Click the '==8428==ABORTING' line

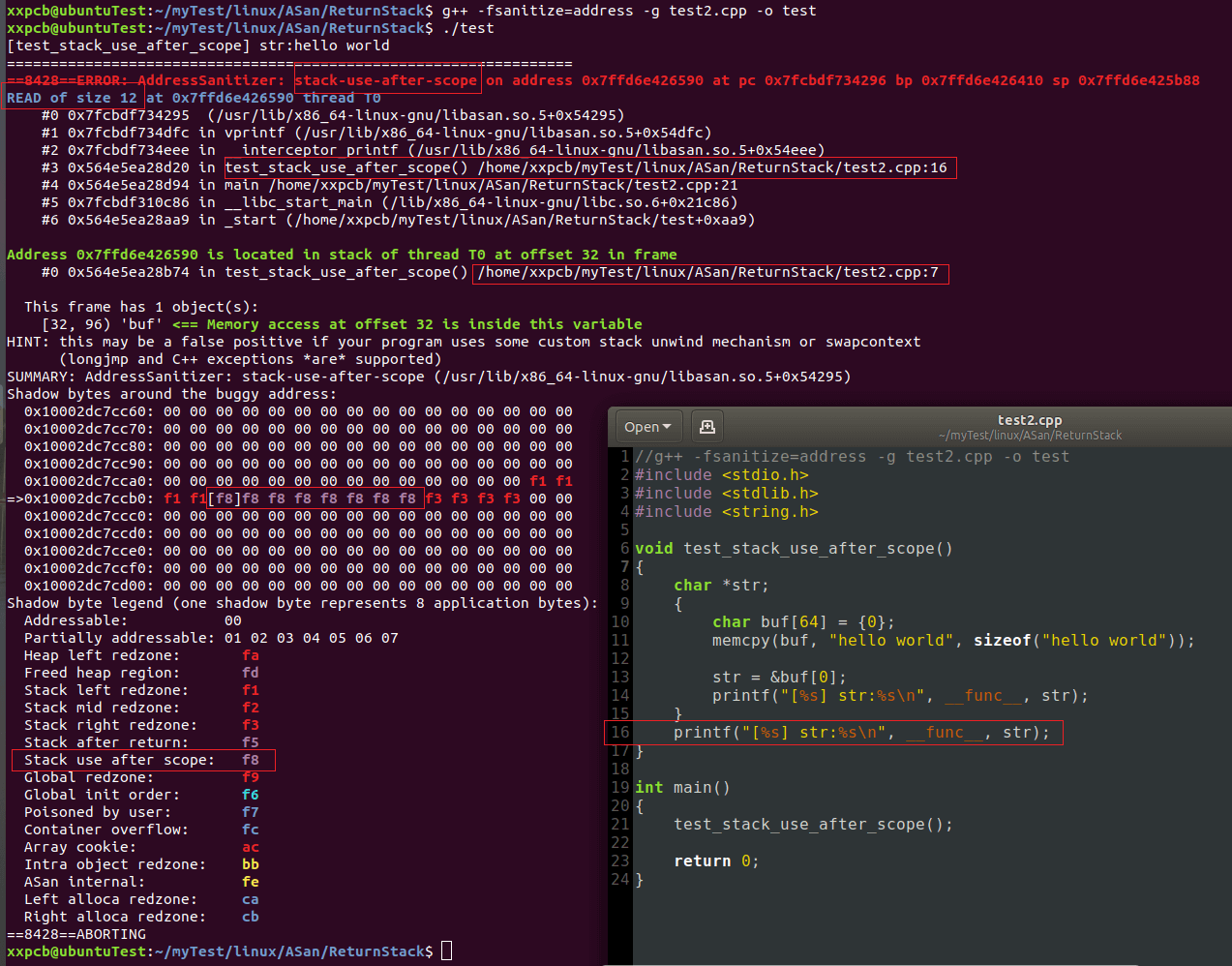click(x=76, y=934)
